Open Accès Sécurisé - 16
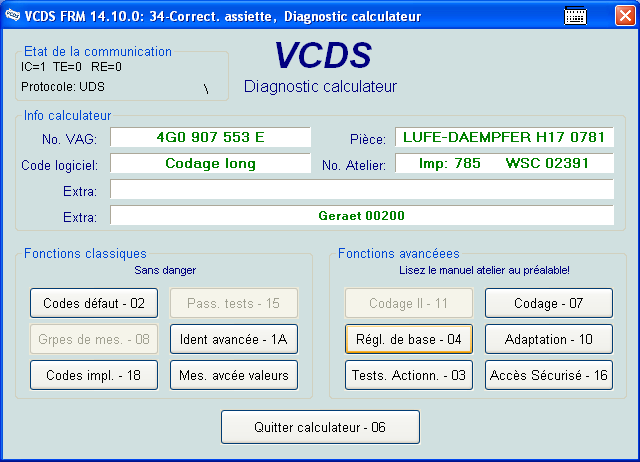The width and height of the screenshot is (640, 462). pos(549,375)
